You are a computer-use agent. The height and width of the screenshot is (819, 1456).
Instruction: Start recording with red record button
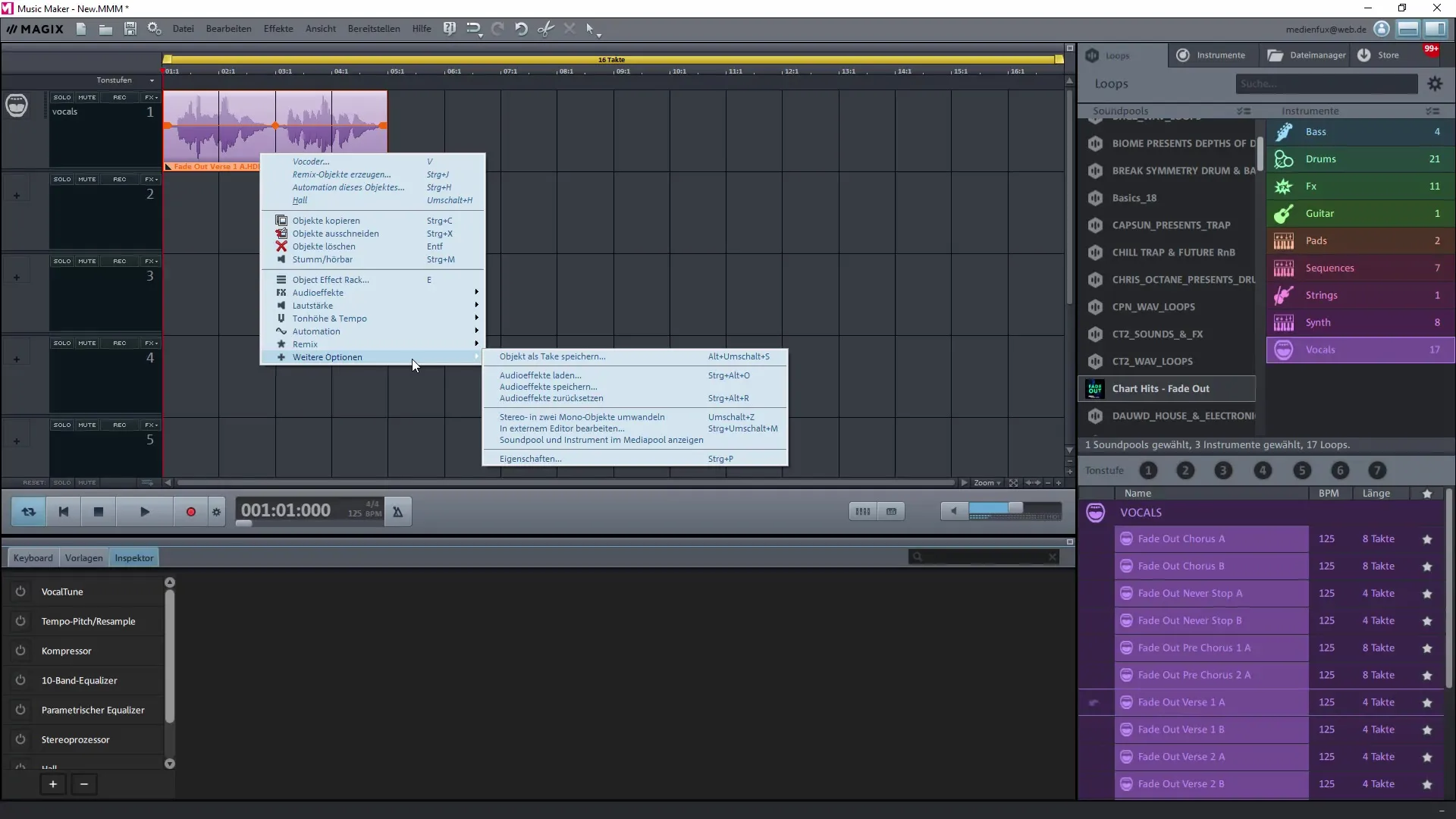pos(191,512)
